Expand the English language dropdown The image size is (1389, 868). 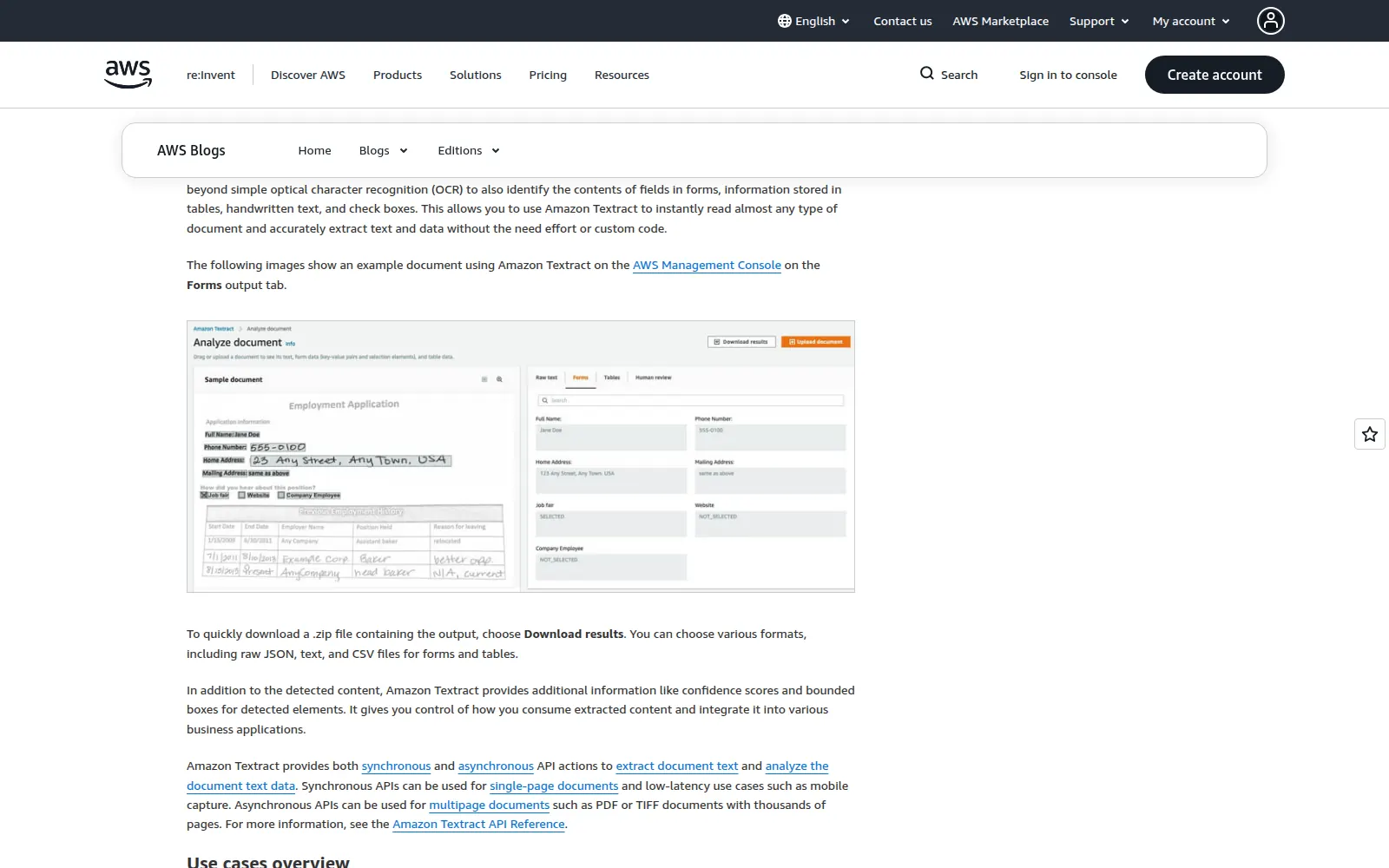(814, 21)
